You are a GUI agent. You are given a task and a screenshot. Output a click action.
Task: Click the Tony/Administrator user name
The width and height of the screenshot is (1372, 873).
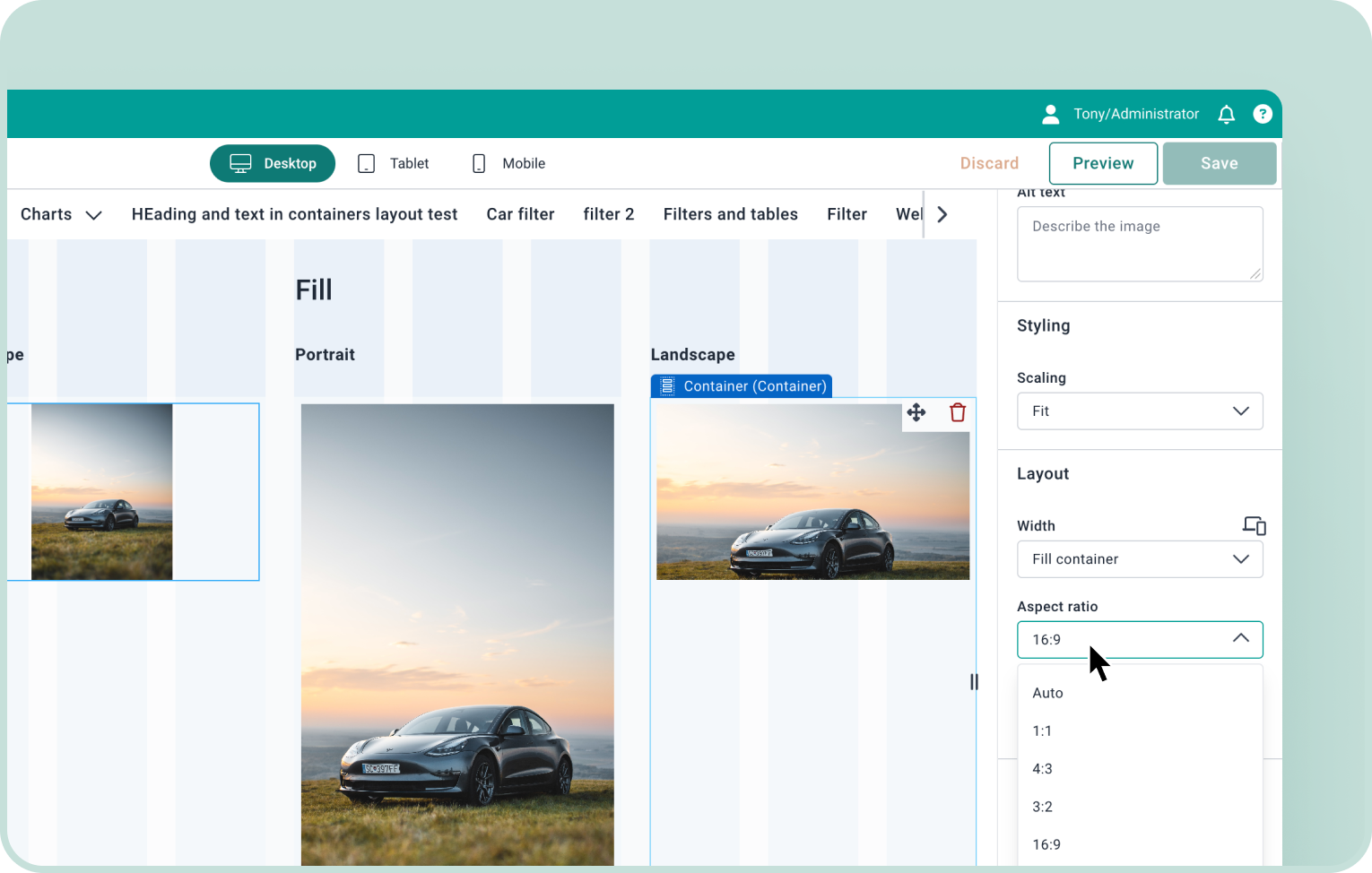1136,114
